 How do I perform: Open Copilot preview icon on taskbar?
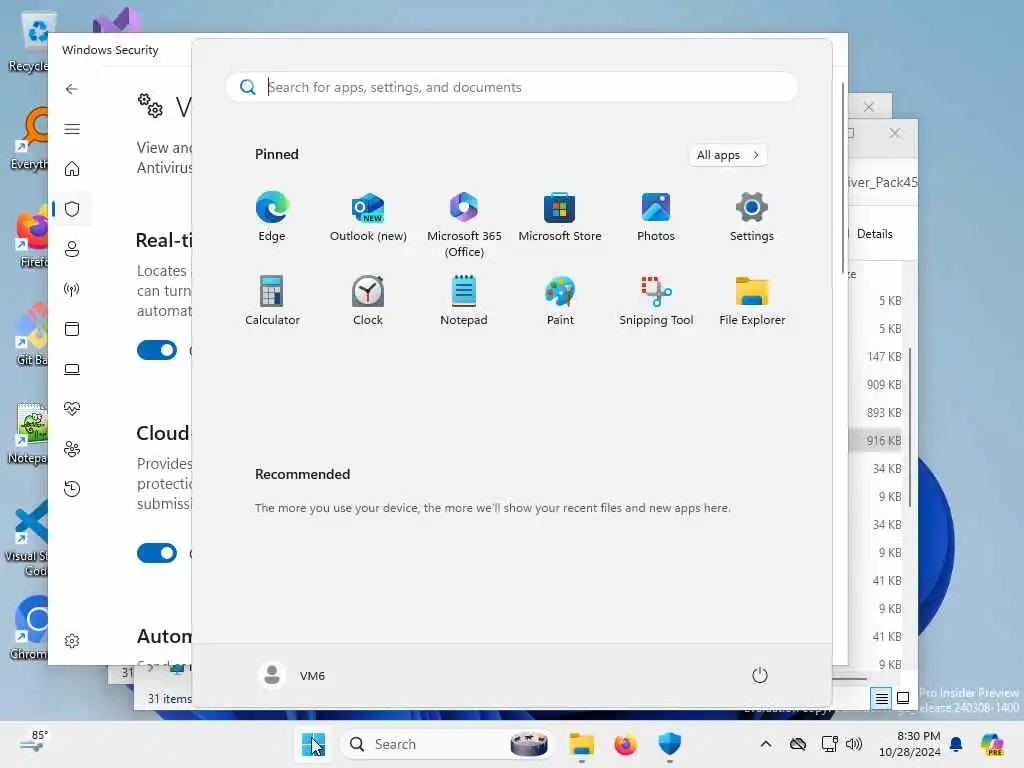(992, 744)
